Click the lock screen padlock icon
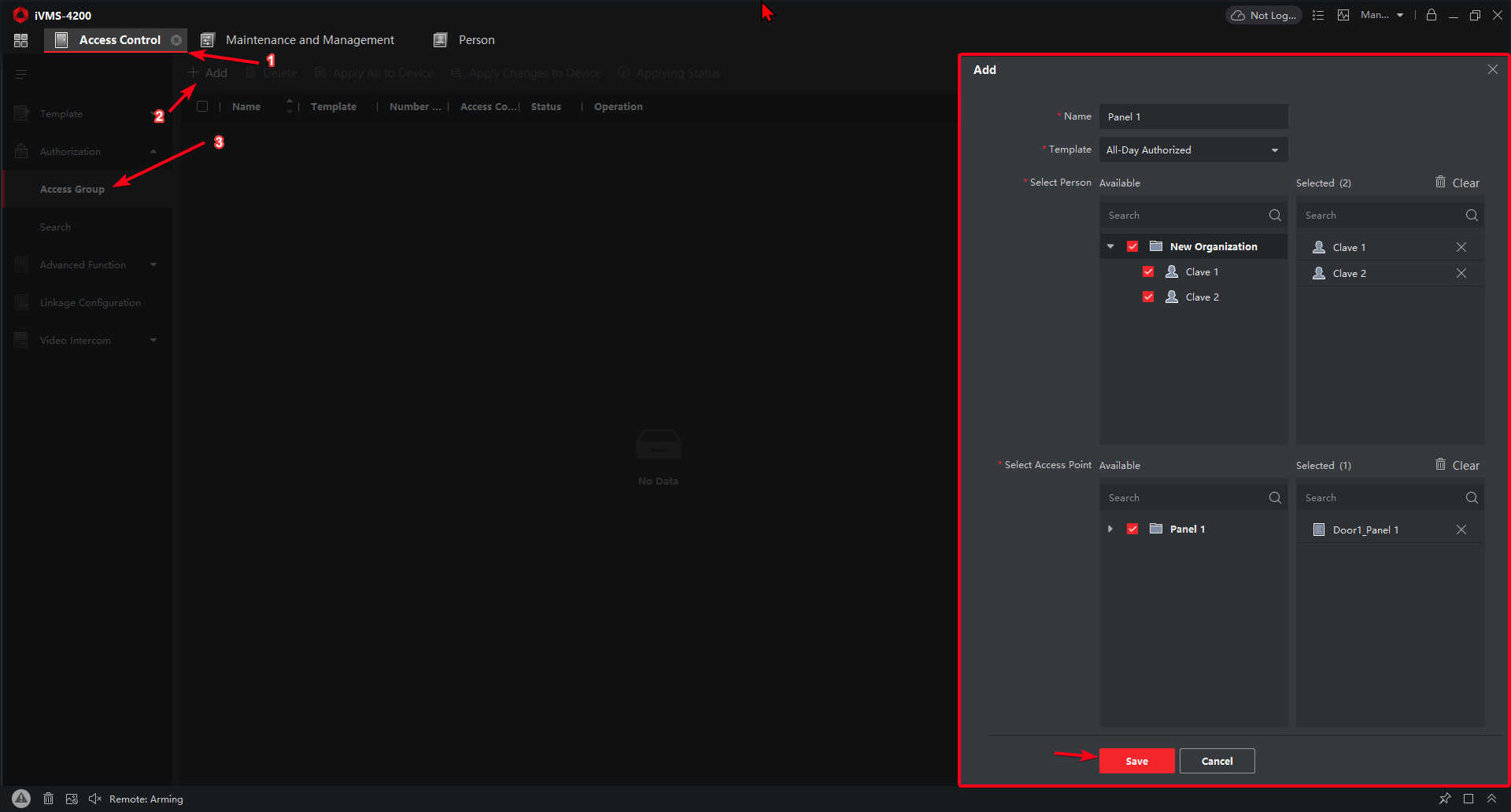 (1432, 15)
